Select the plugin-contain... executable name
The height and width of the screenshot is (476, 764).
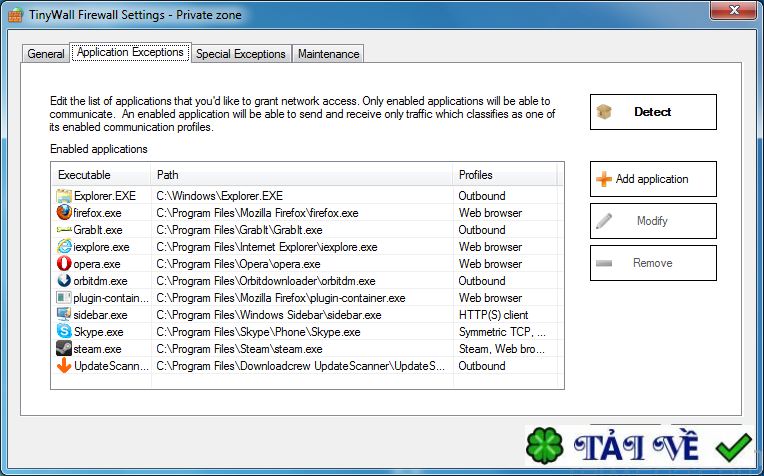point(111,298)
